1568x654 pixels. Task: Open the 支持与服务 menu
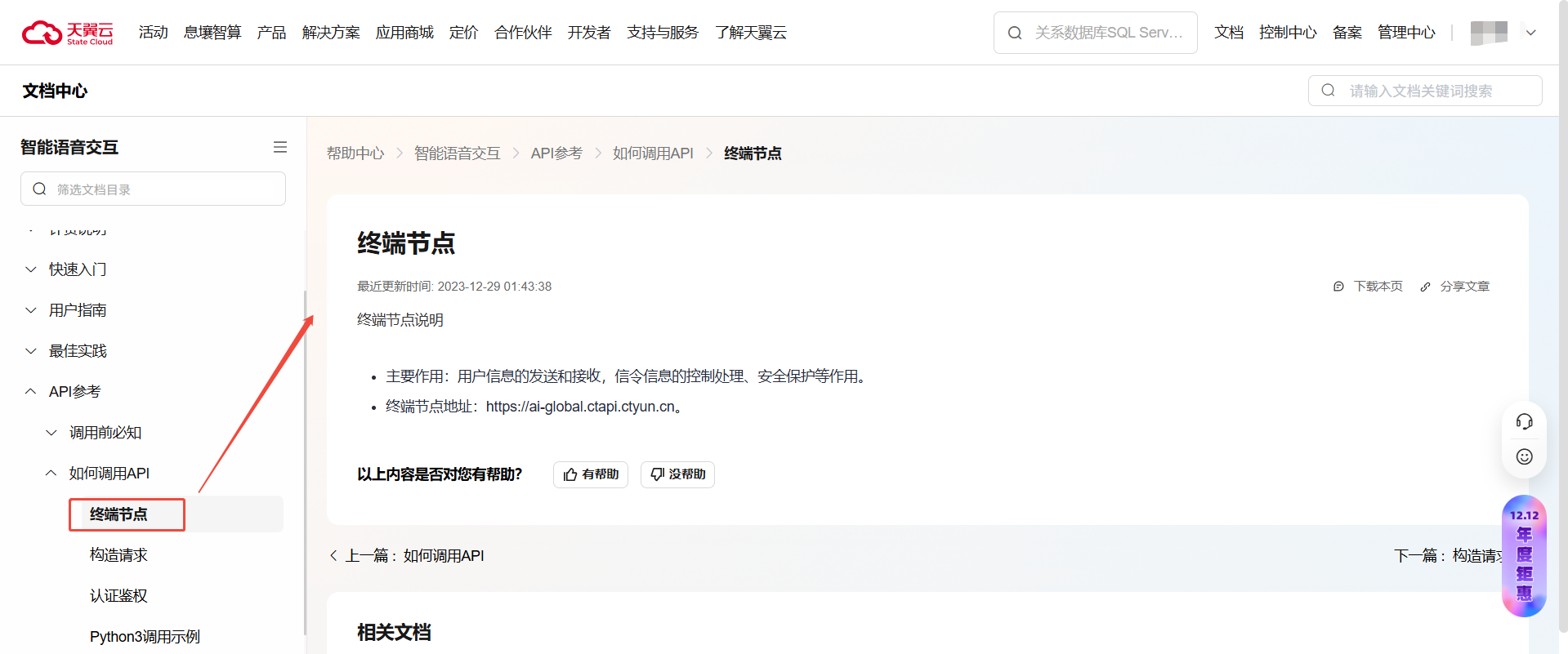pyautogui.click(x=663, y=33)
